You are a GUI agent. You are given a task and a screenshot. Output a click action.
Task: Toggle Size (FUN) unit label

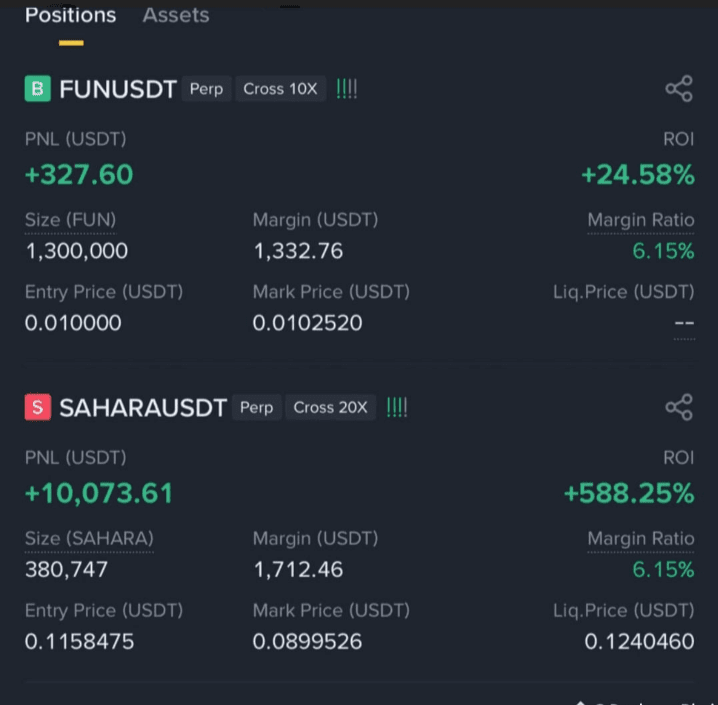(71, 220)
